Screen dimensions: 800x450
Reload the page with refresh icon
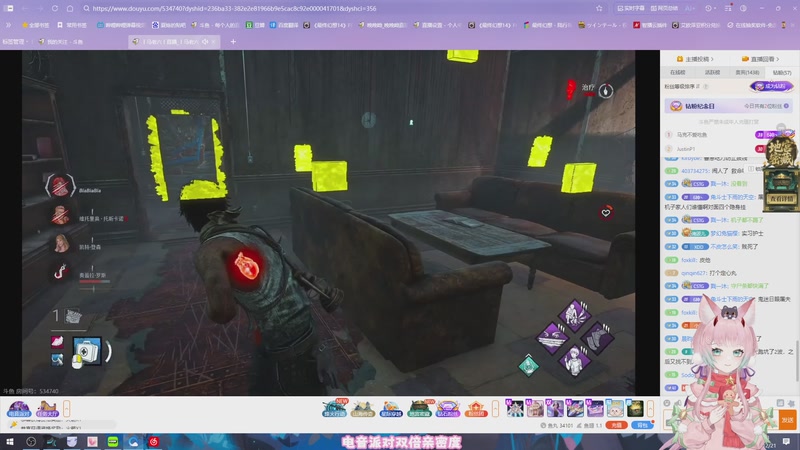click(x=55, y=9)
